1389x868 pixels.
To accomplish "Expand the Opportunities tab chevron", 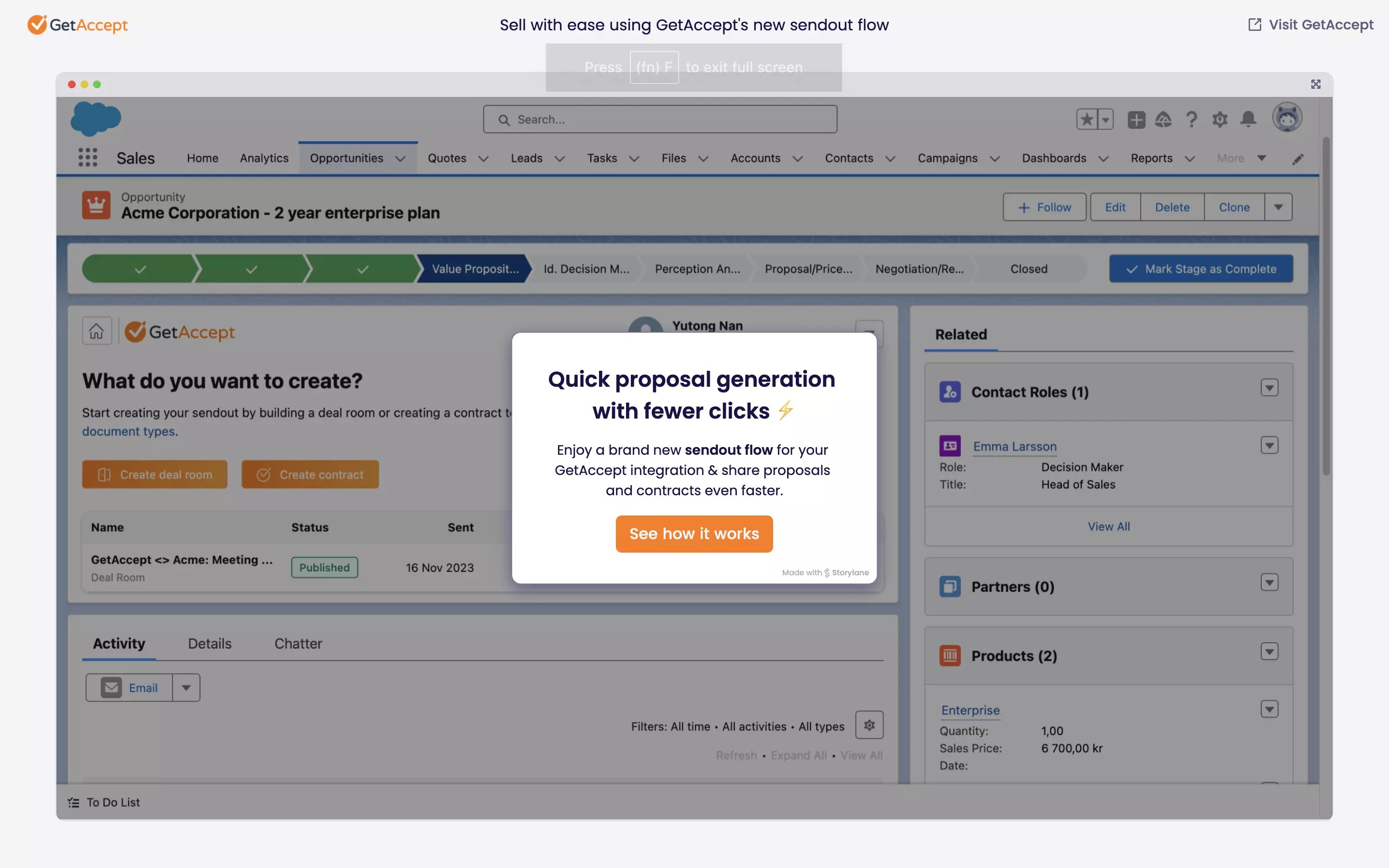I will coord(400,159).
